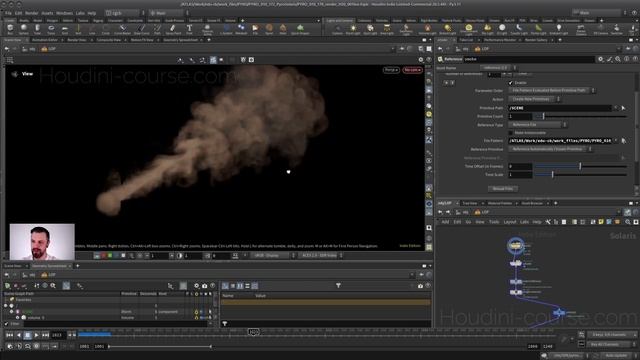Add a Caustic Light from the shelf

pos(519,29)
